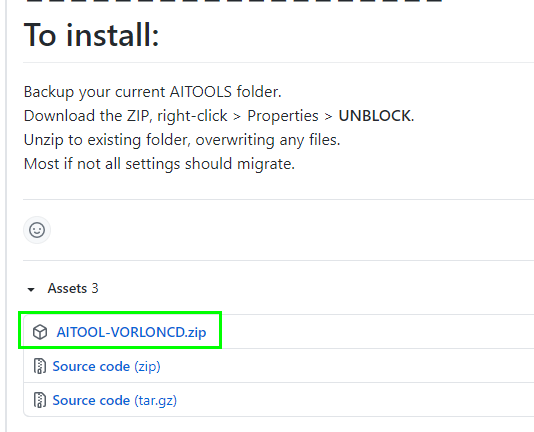Click the "(zip)" suffix after Source code
Viewport: 534px width, 432px height.
coord(147,367)
